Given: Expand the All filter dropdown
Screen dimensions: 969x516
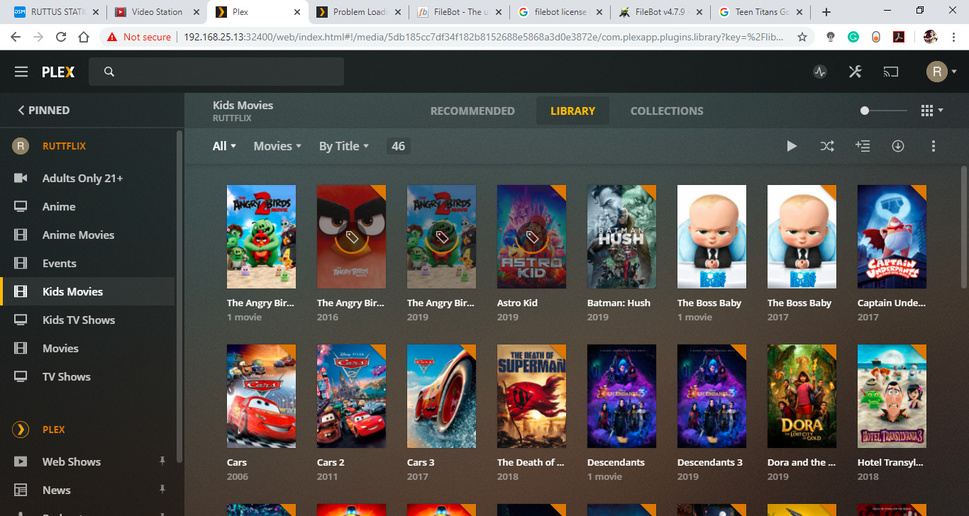Looking at the screenshot, I should tap(224, 146).
